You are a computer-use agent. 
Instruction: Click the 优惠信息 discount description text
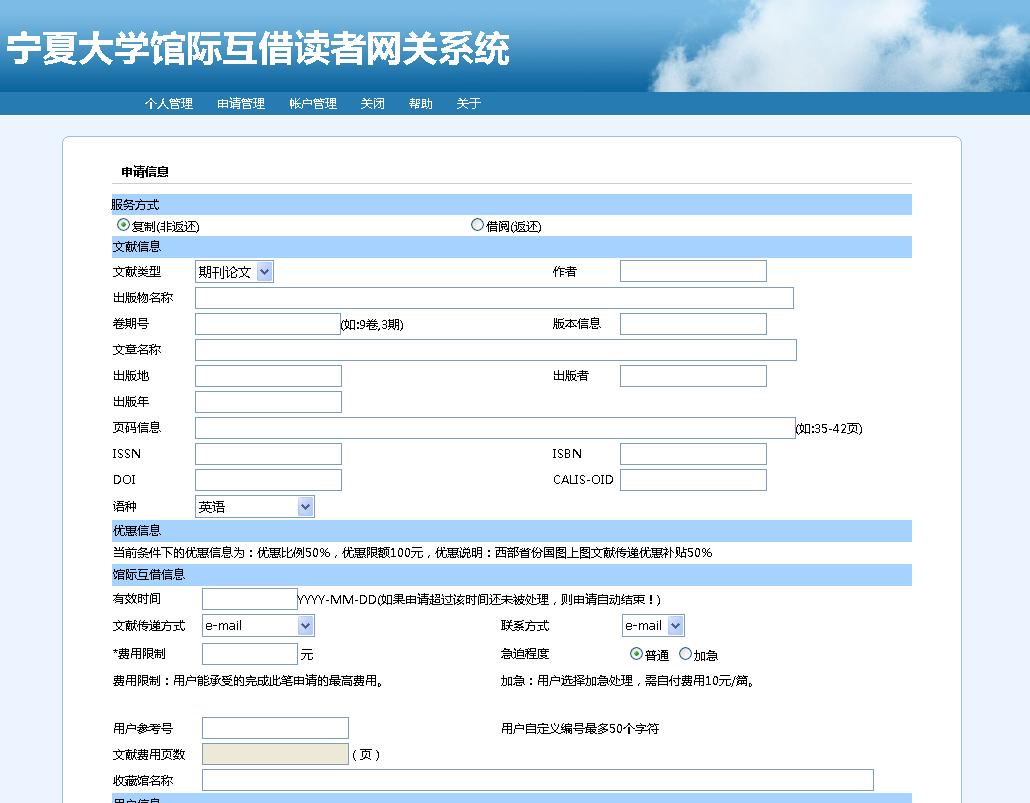(413, 553)
